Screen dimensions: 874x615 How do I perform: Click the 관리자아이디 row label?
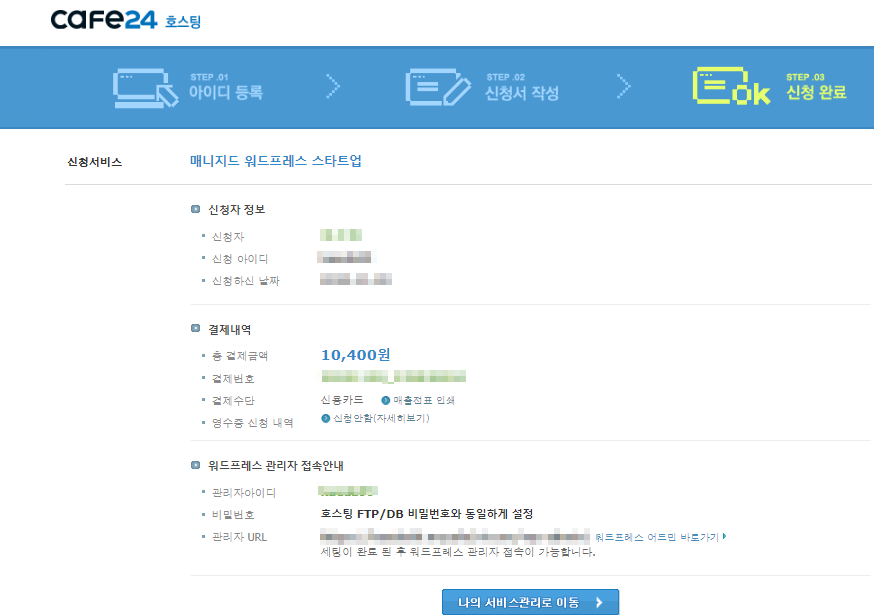[x=244, y=492]
